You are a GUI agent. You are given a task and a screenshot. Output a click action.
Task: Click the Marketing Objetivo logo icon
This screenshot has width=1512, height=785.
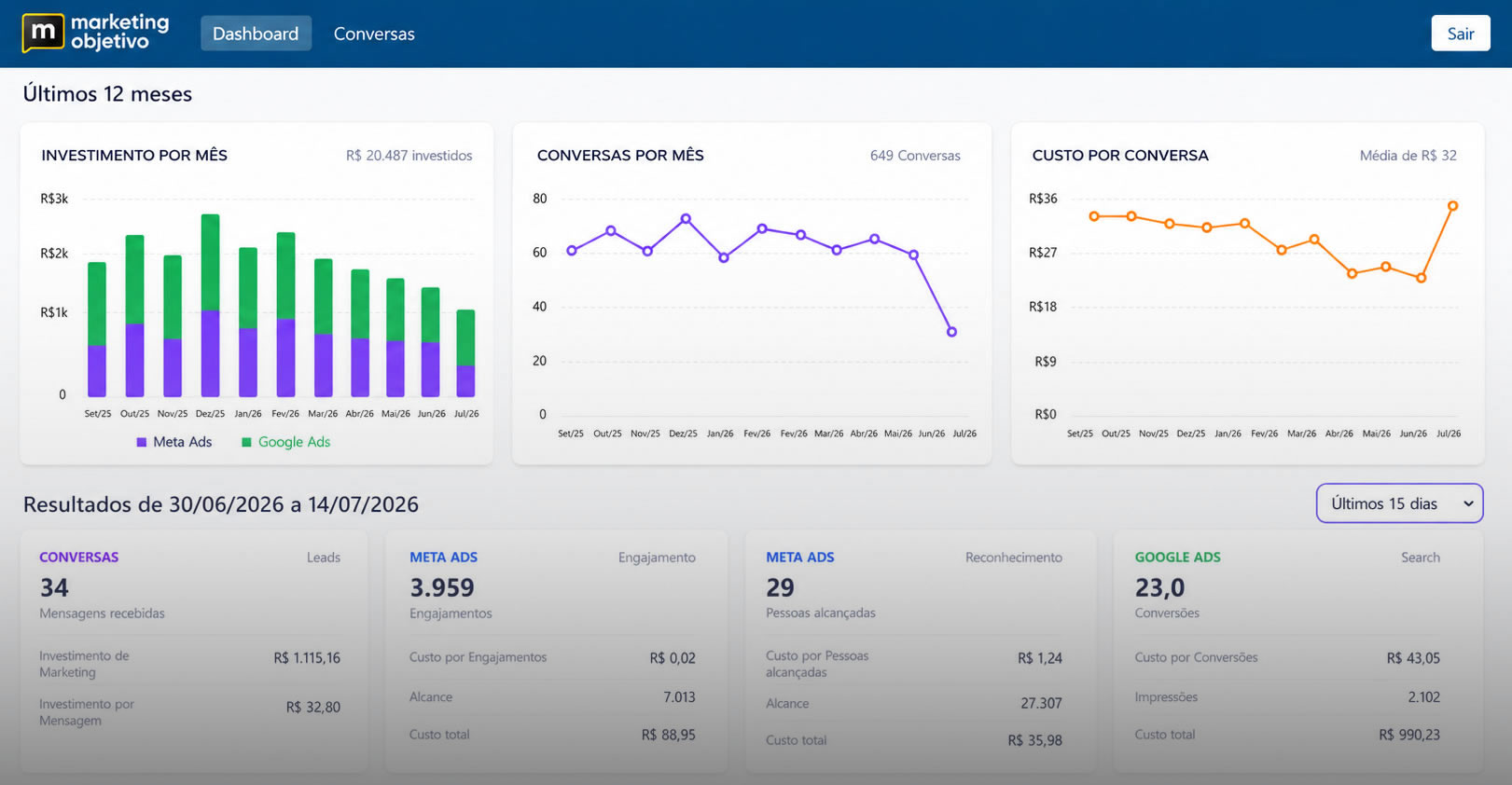tap(43, 34)
